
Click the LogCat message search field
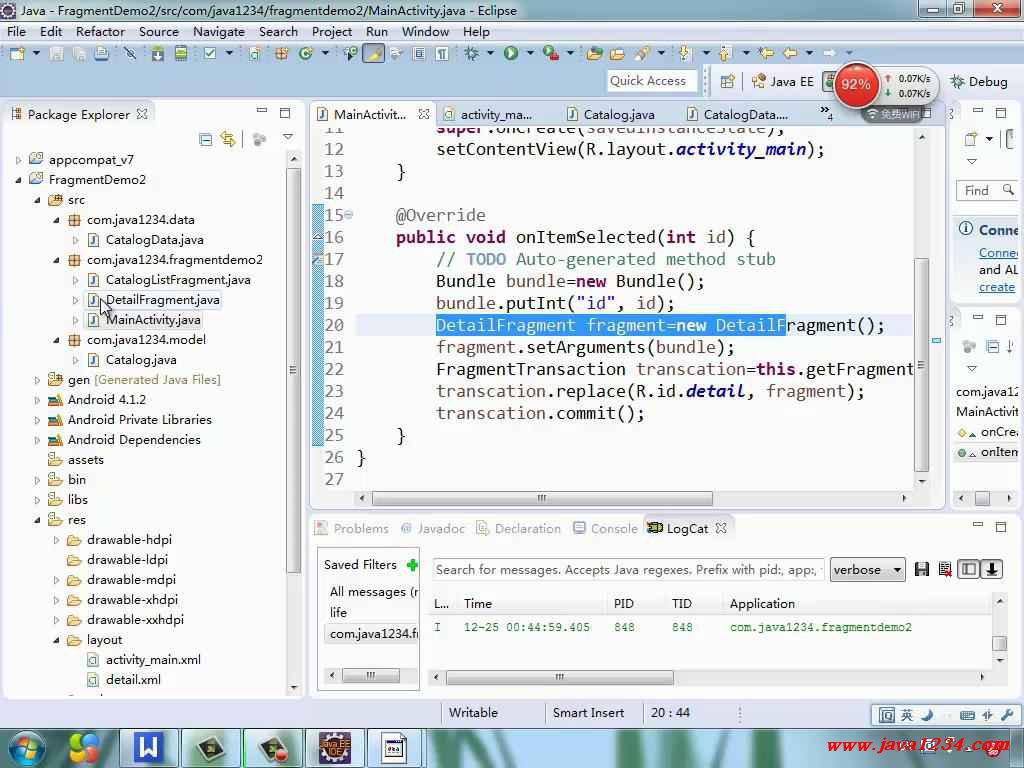[x=628, y=570]
